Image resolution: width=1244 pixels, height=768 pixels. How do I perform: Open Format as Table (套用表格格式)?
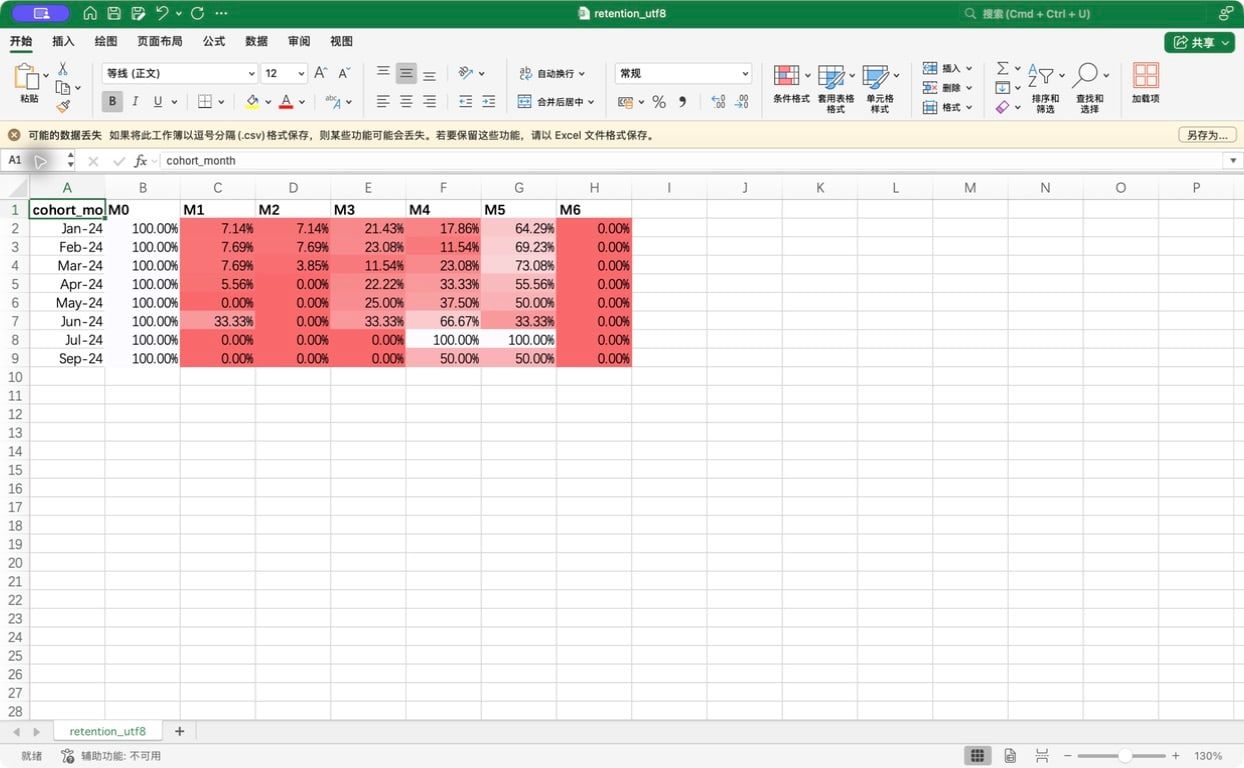836,88
